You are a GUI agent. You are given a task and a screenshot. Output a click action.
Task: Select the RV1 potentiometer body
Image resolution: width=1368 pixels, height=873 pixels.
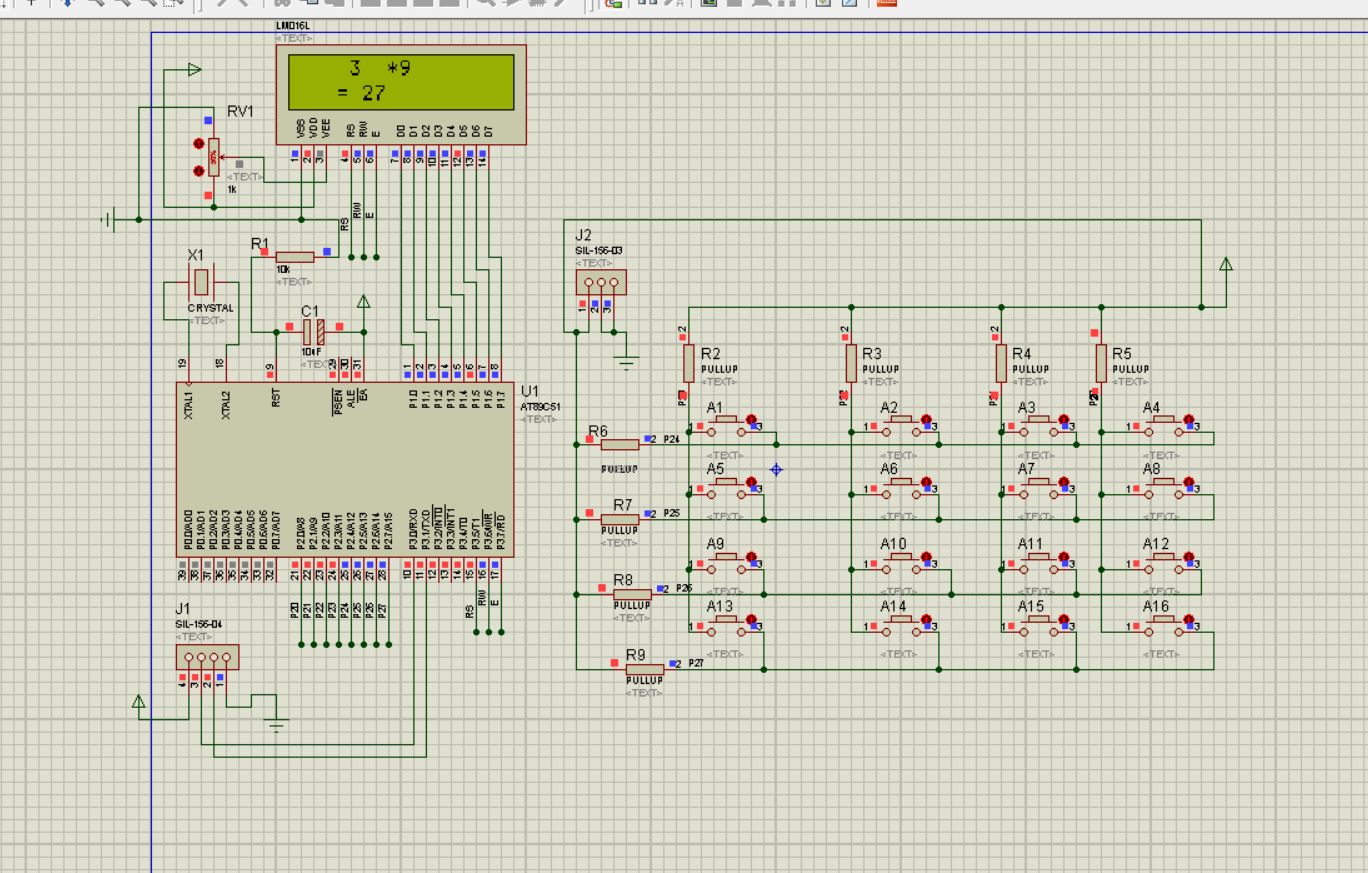point(212,157)
